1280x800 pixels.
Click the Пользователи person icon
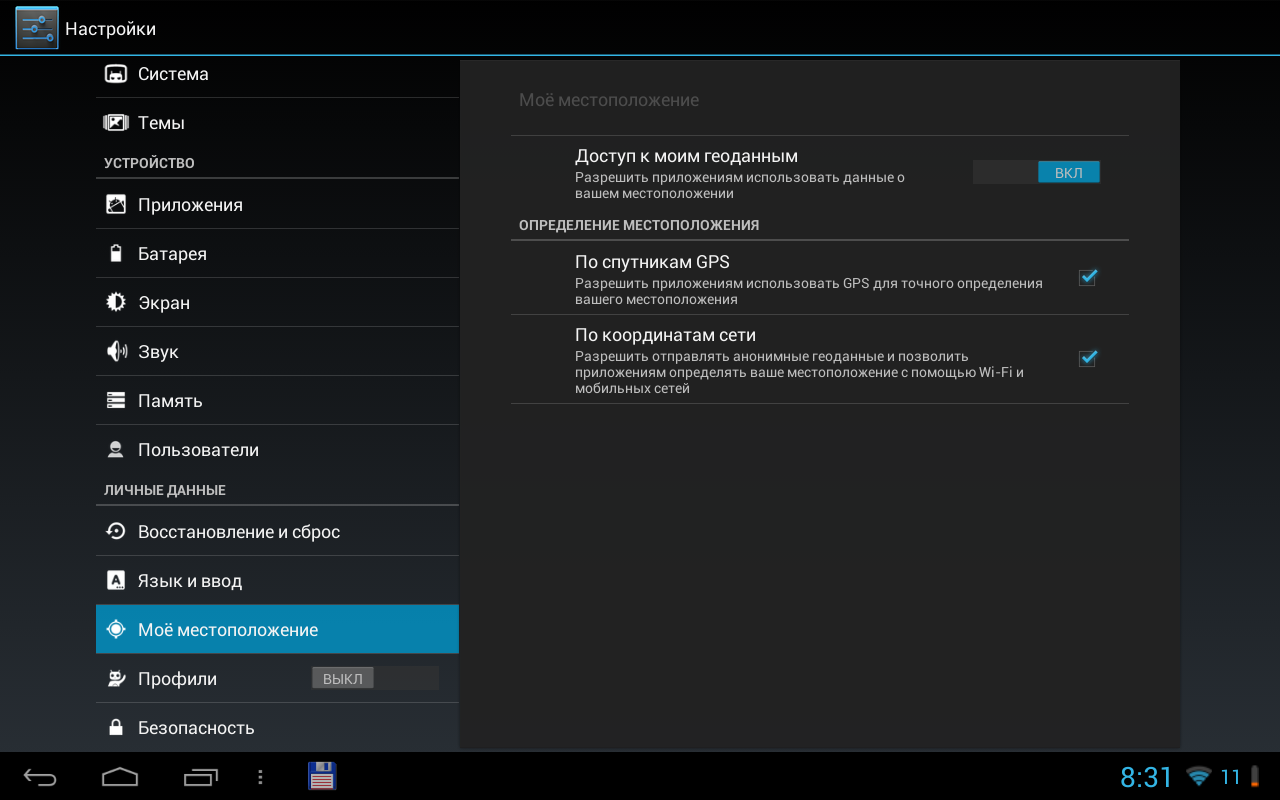[x=116, y=450]
